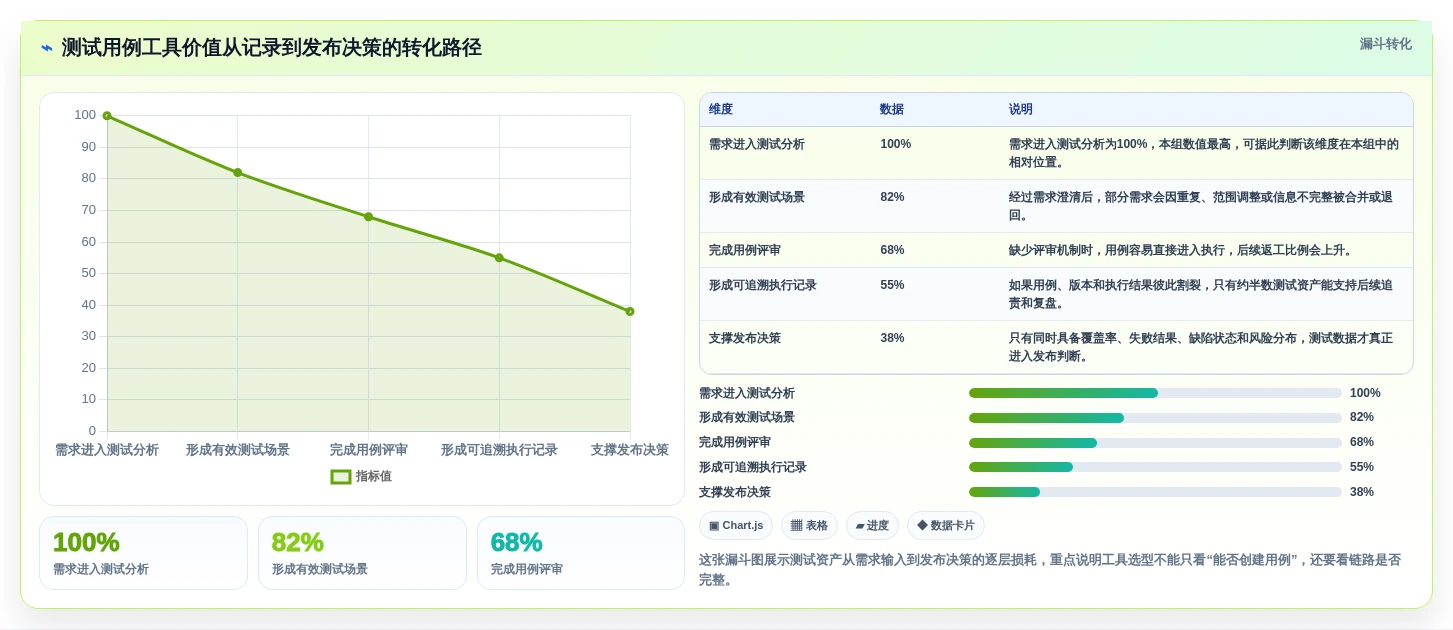Image resolution: width=1453 pixels, height=630 pixels.
Task: Click the 支撑发布决策 progress bar
Action: point(1155,492)
